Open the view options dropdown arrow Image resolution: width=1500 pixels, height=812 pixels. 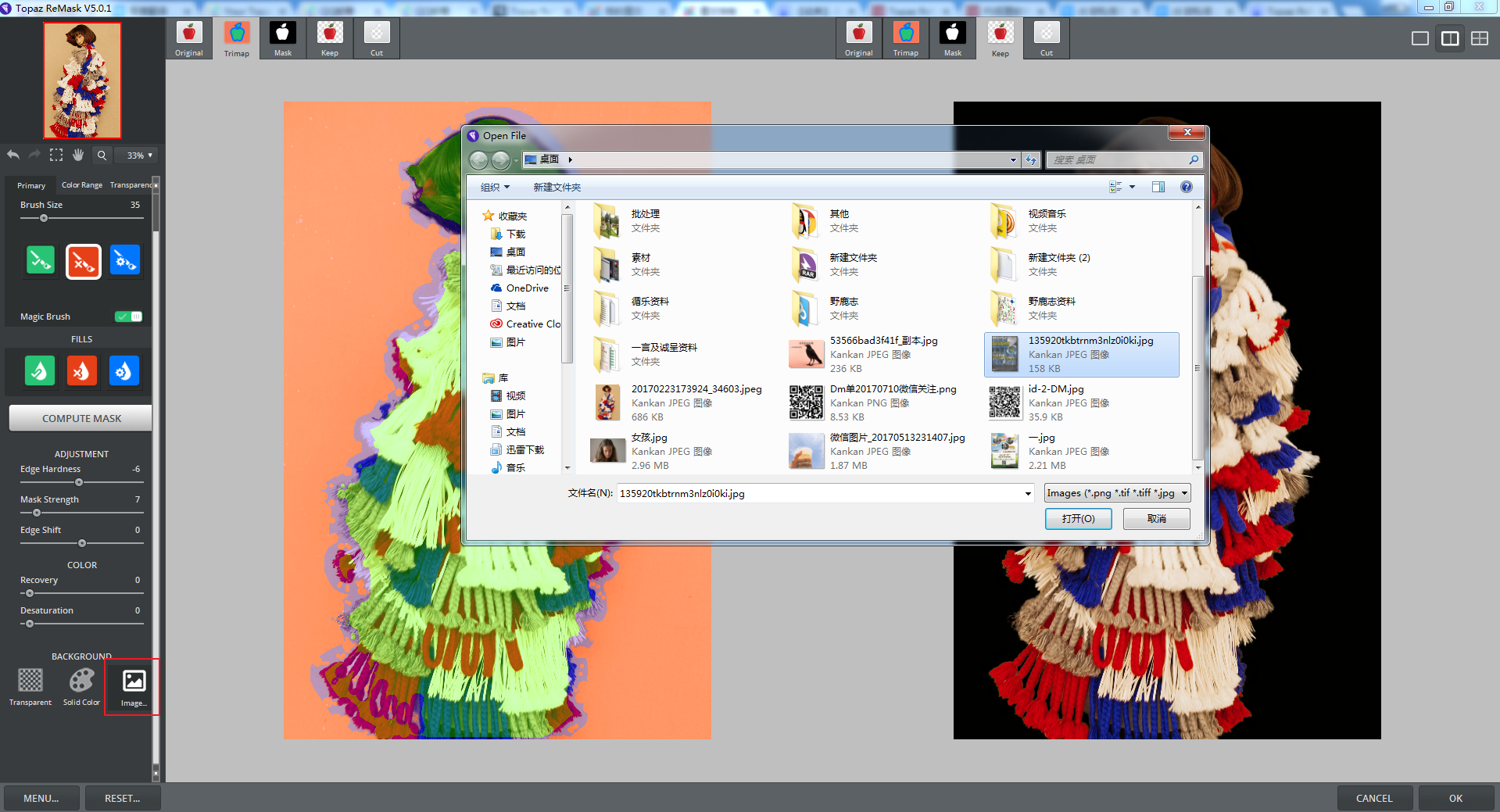(x=1132, y=187)
